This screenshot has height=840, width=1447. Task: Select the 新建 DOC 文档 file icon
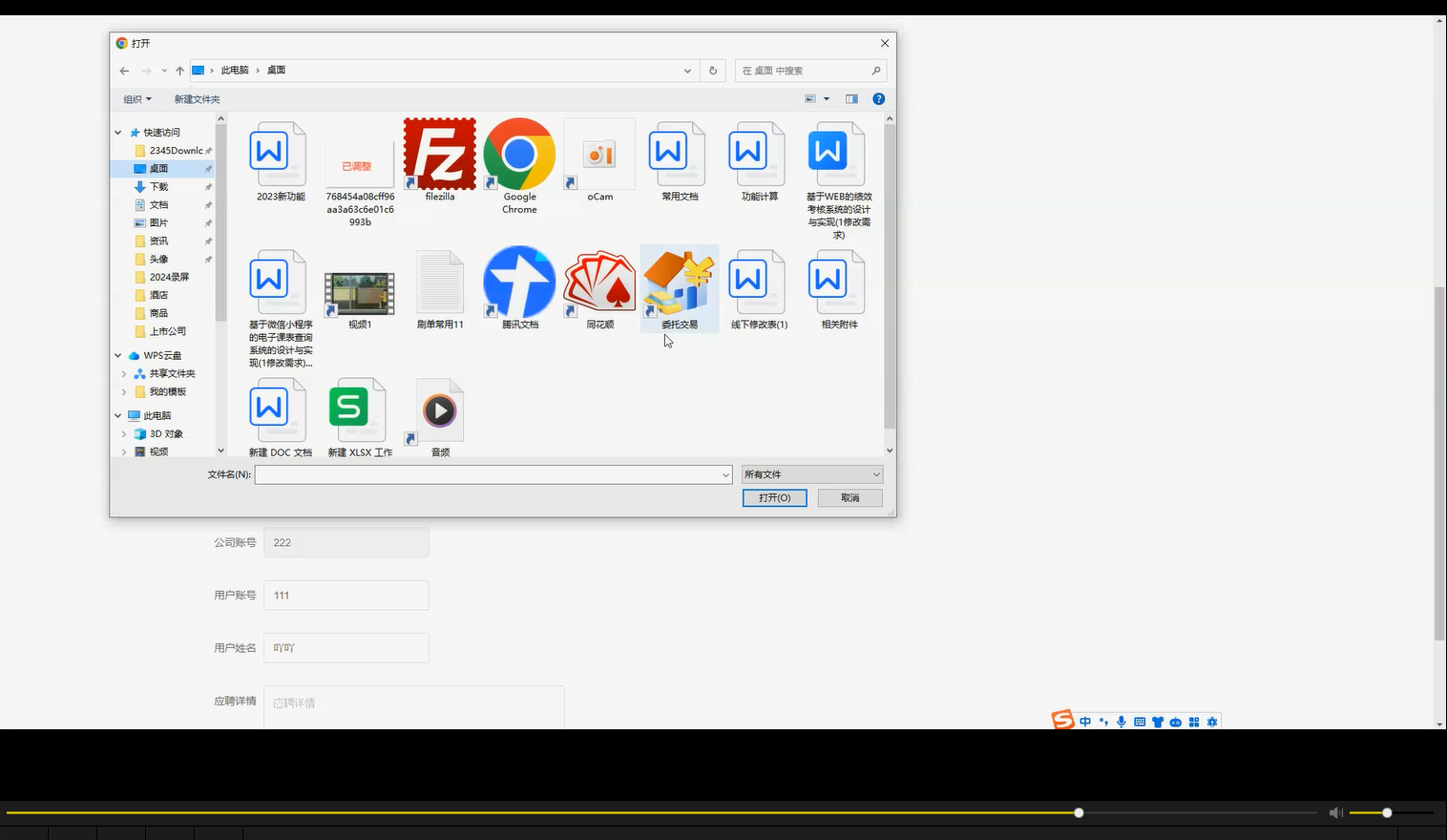(280, 410)
